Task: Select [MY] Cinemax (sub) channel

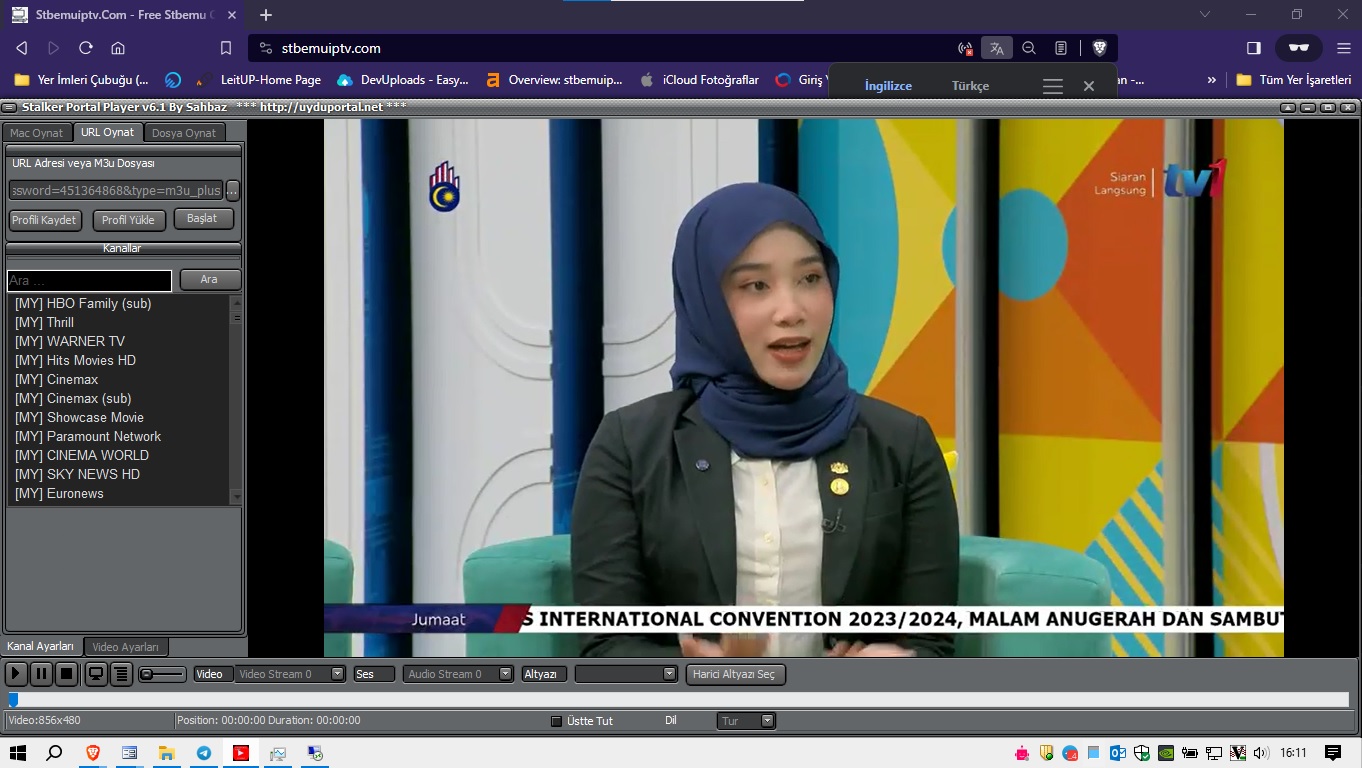Action: pyautogui.click(x=119, y=398)
